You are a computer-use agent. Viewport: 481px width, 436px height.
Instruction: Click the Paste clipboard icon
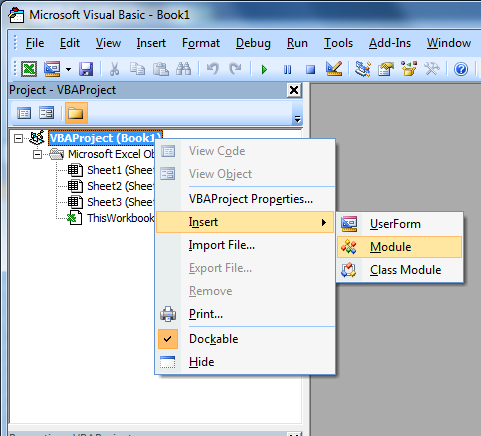[160, 69]
